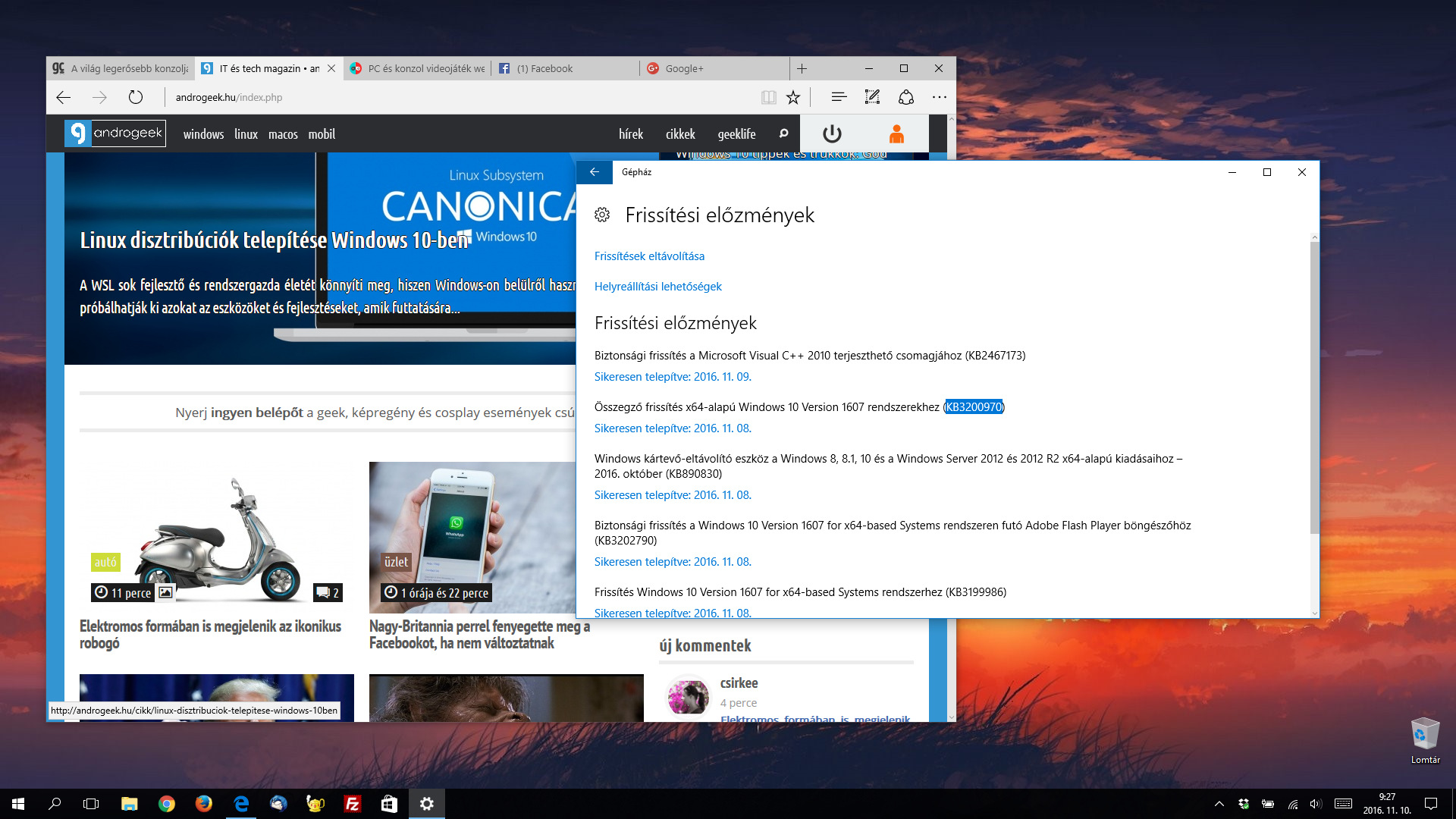Open Thunderbird from the taskbar
The image size is (1456, 819).
278,804
